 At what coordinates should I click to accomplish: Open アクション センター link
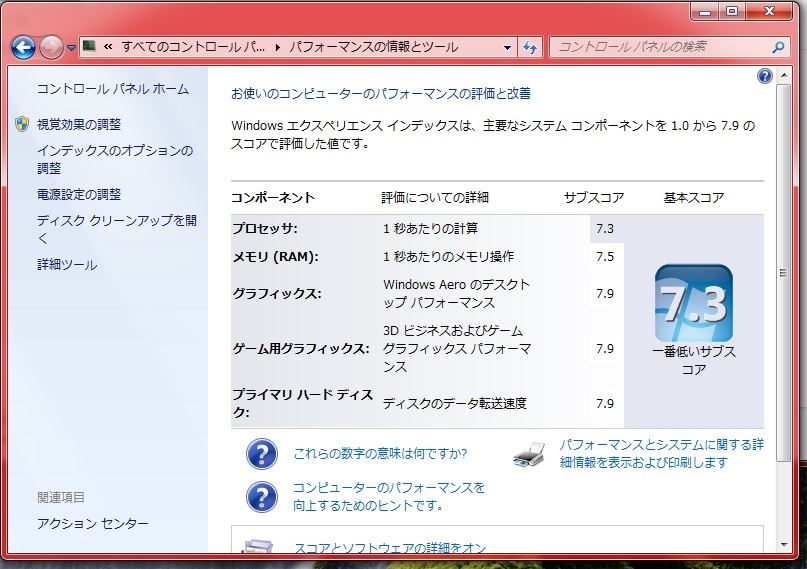click(x=93, y=524)
